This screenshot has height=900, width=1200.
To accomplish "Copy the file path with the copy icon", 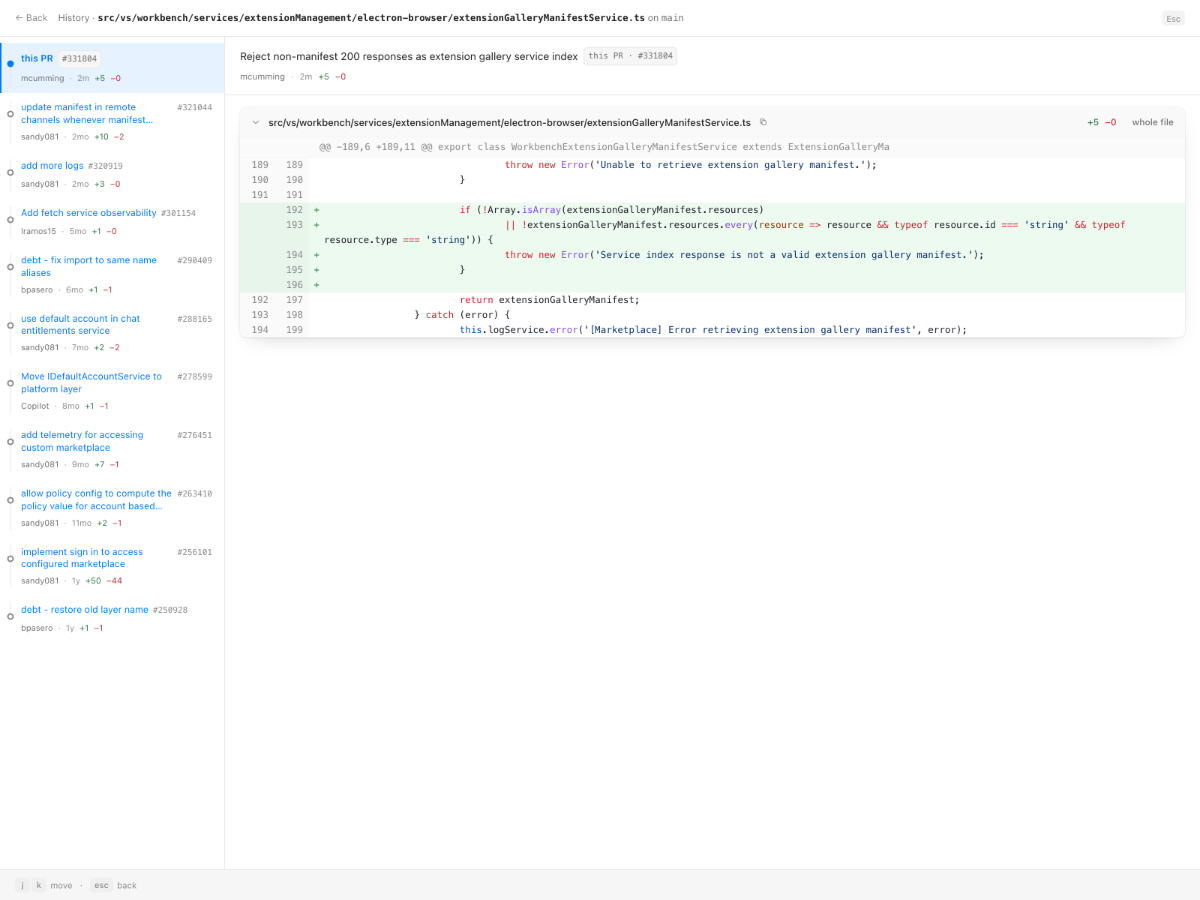I will 763,122.
